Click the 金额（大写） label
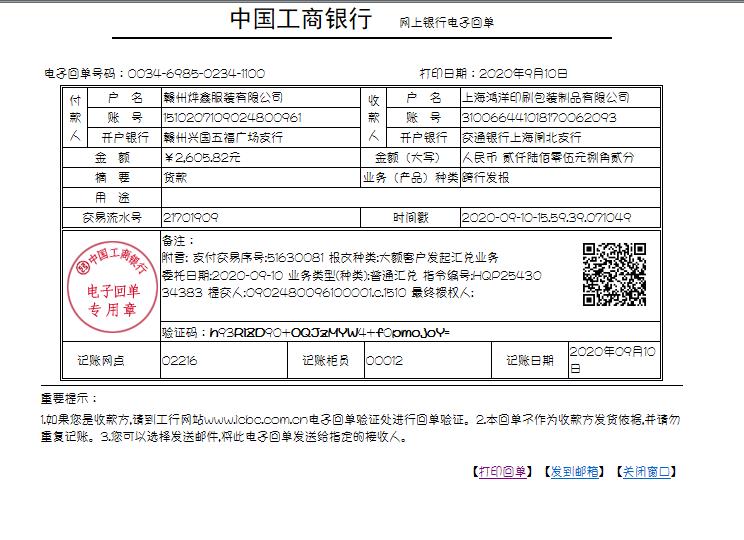744x540 pixels. click(408, 158)
